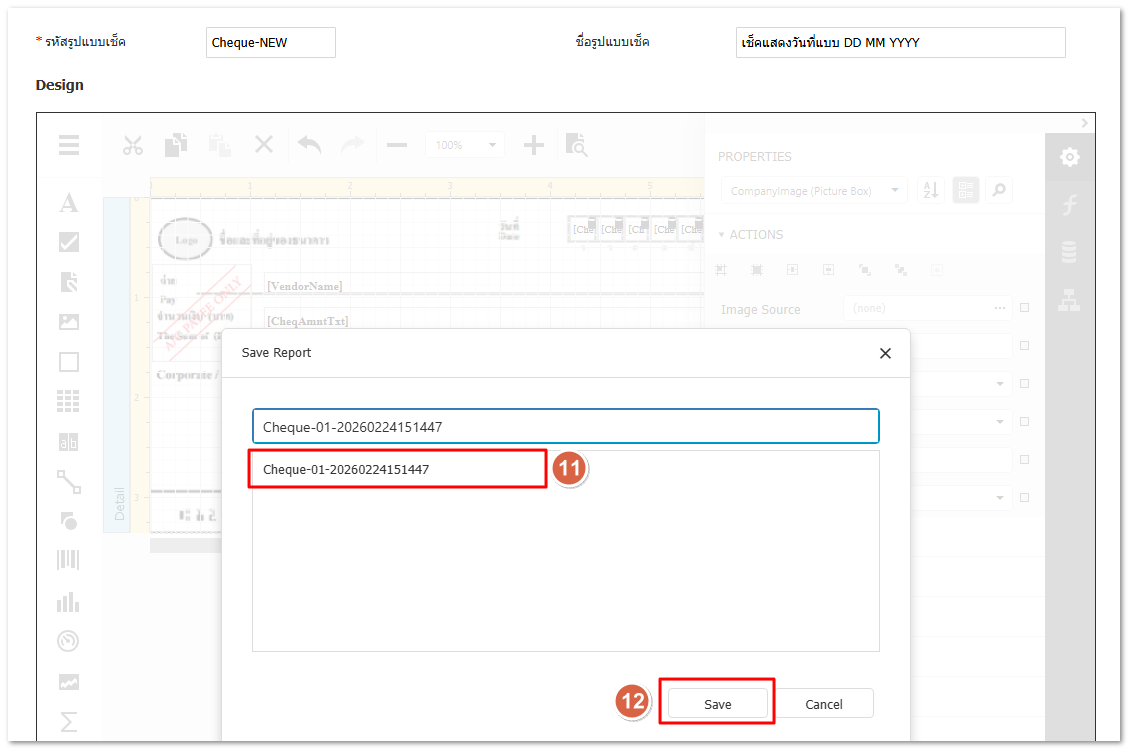
Task: Click the Undo arrow icon
Action: [x=309, y=145]
